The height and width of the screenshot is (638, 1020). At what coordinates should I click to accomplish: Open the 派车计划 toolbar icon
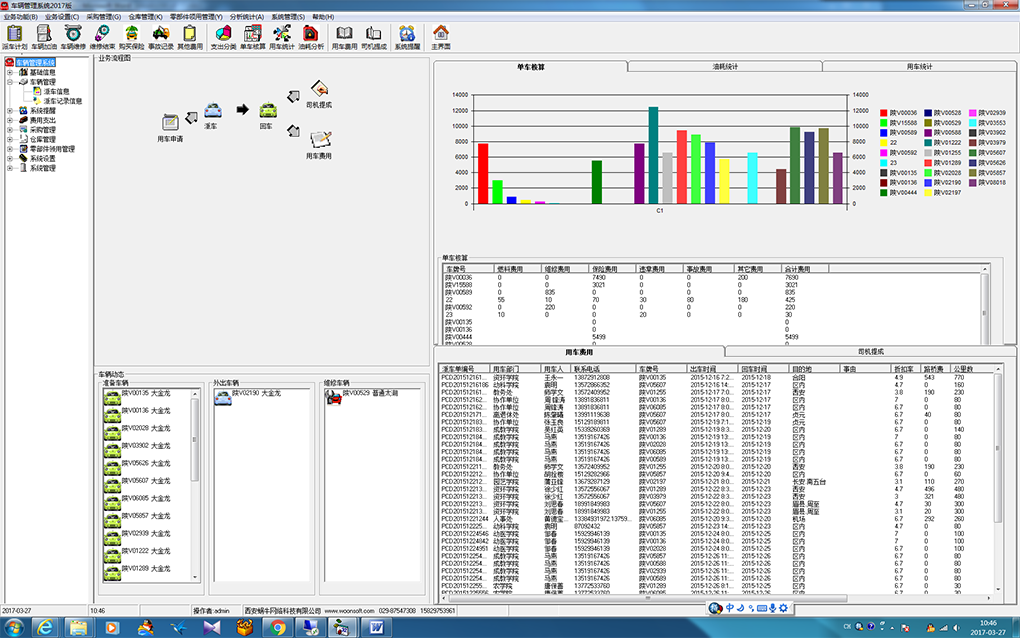pos(14,34)
